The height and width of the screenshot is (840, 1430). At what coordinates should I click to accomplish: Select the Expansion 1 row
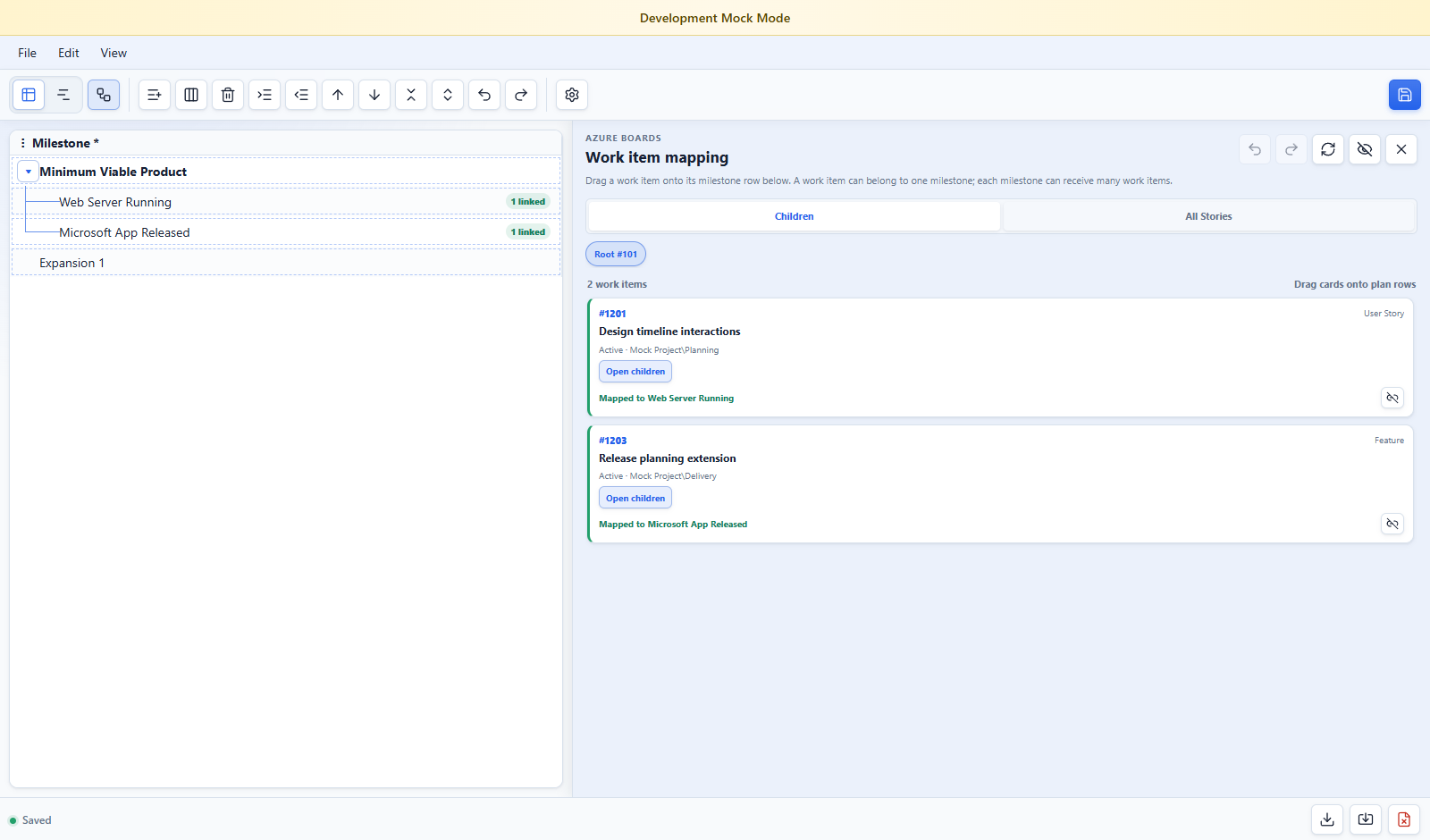tap(286, 263)
